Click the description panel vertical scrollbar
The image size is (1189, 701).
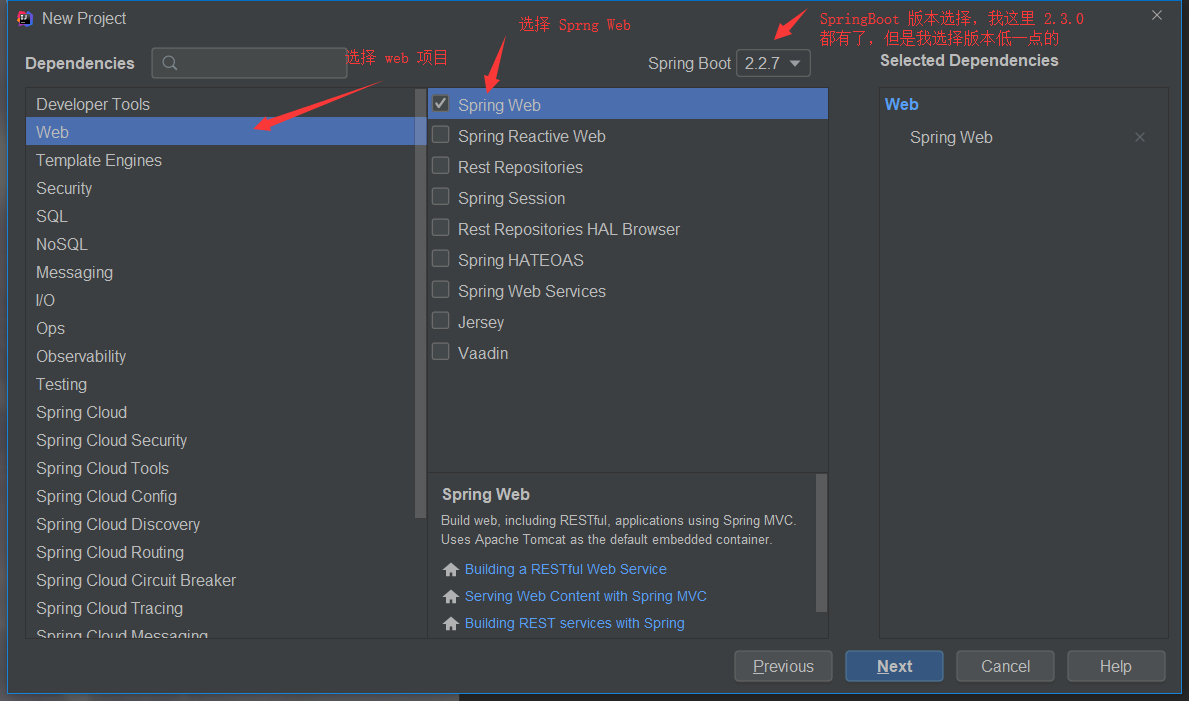(x=821, y=542)
